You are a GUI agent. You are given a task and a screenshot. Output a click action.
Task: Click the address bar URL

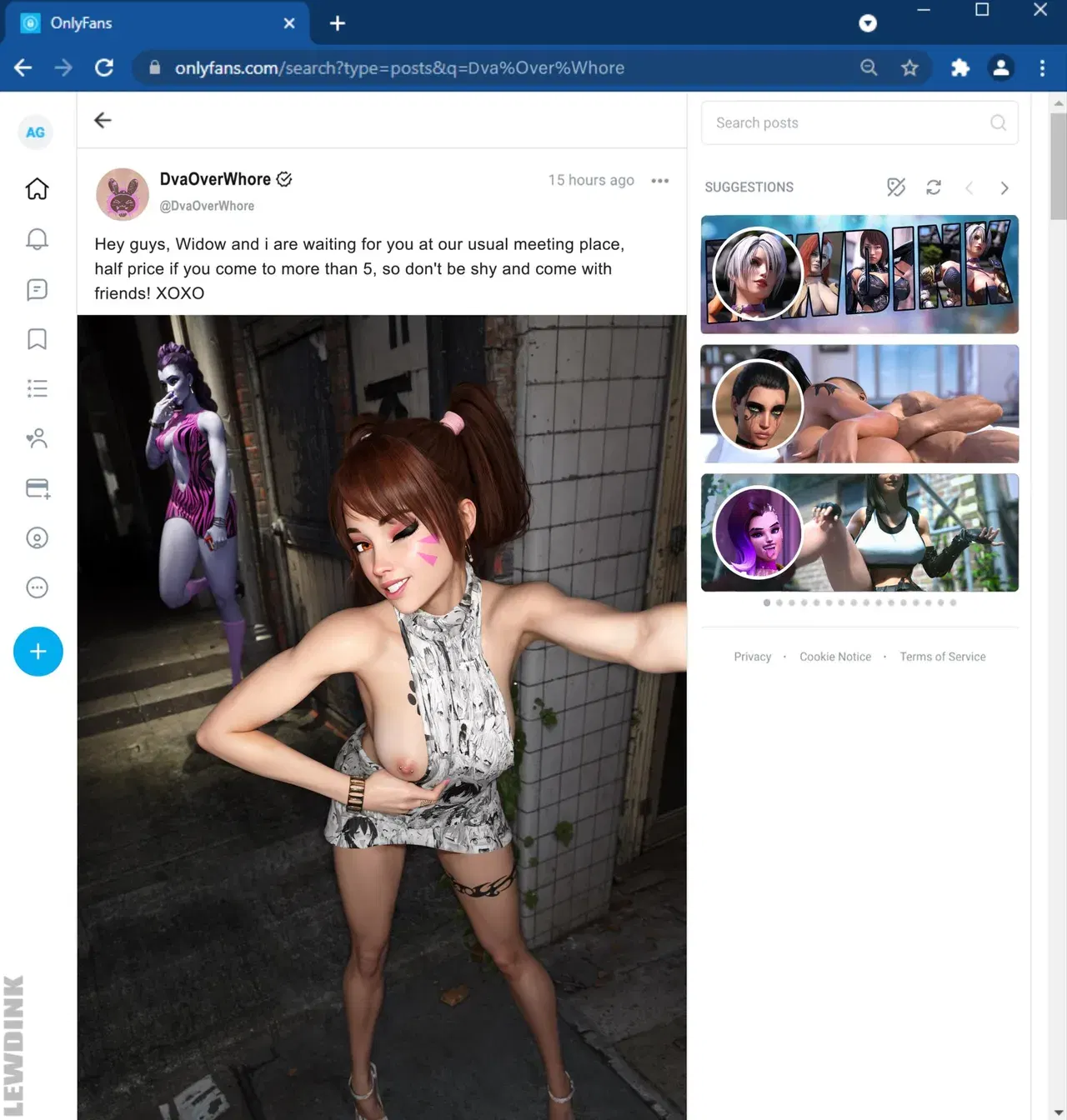[399, 67]
